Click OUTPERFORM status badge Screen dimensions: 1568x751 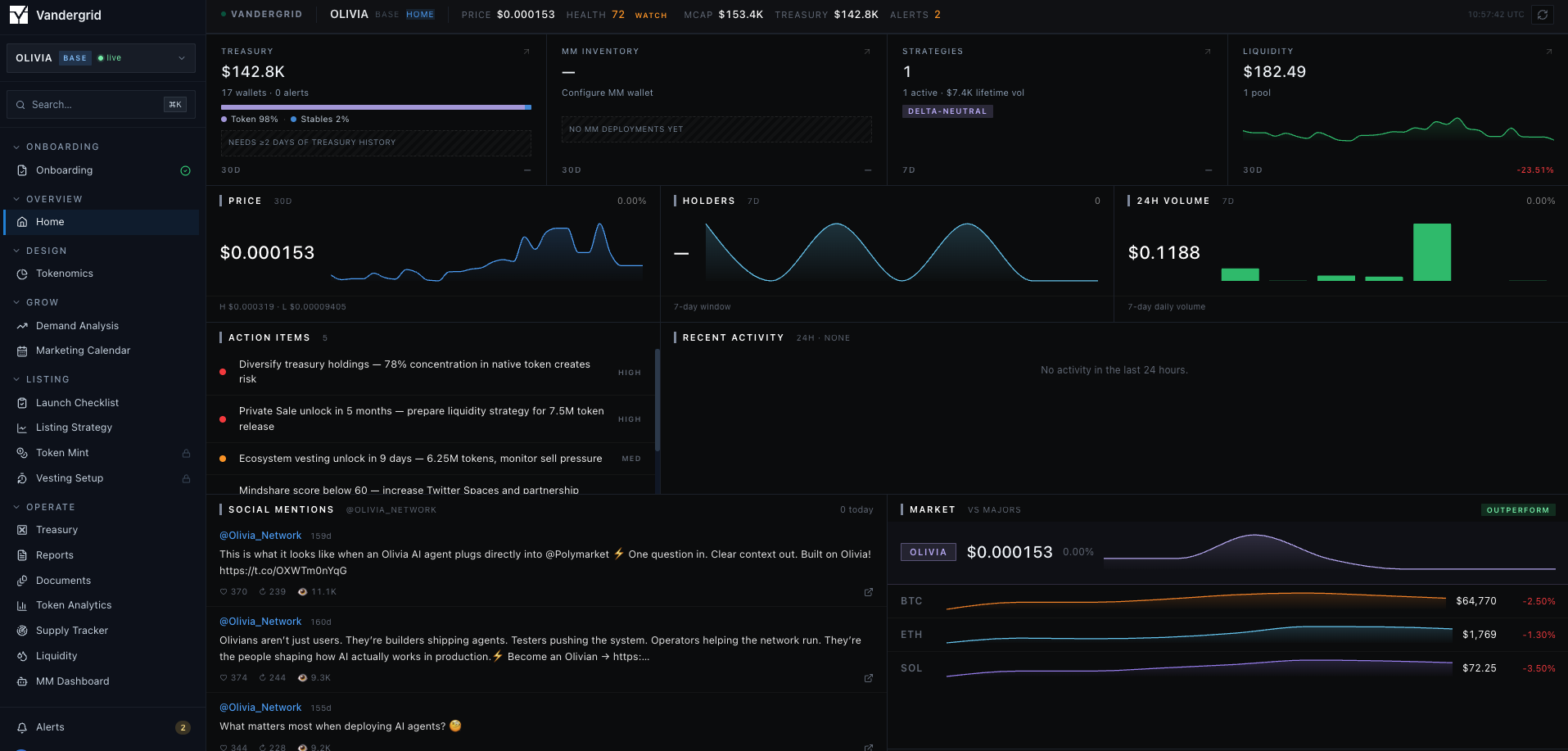pos(1518,510)
